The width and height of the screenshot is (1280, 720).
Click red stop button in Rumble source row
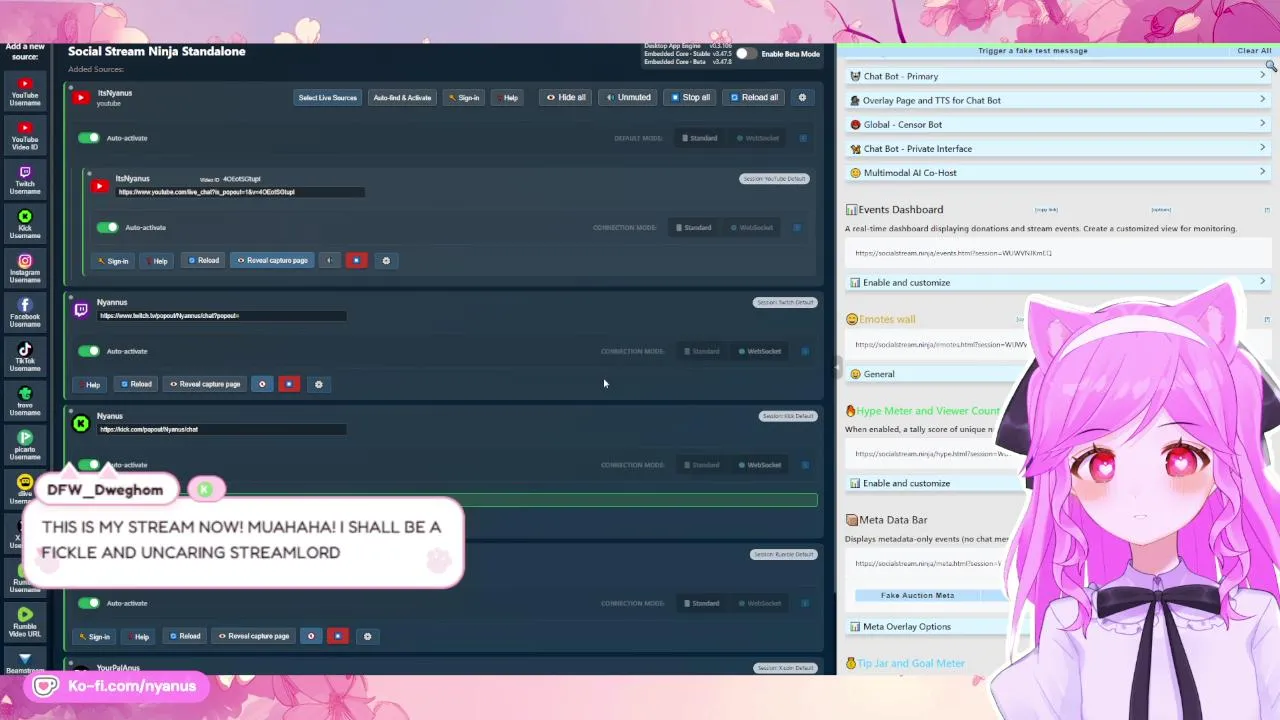pyautogui.click(x=337, y=636)
